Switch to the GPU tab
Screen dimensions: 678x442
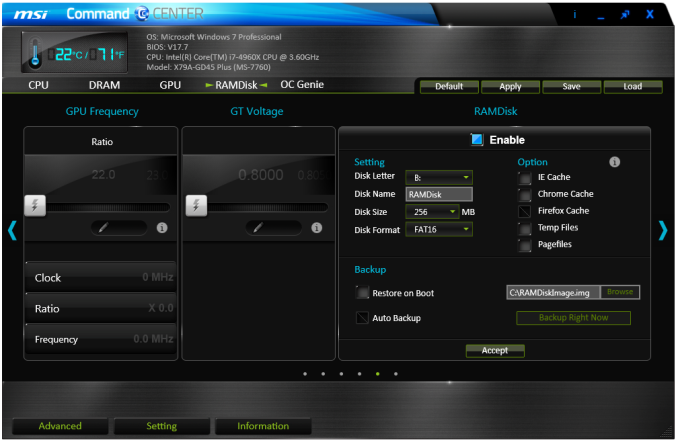(x=170, y=85)
